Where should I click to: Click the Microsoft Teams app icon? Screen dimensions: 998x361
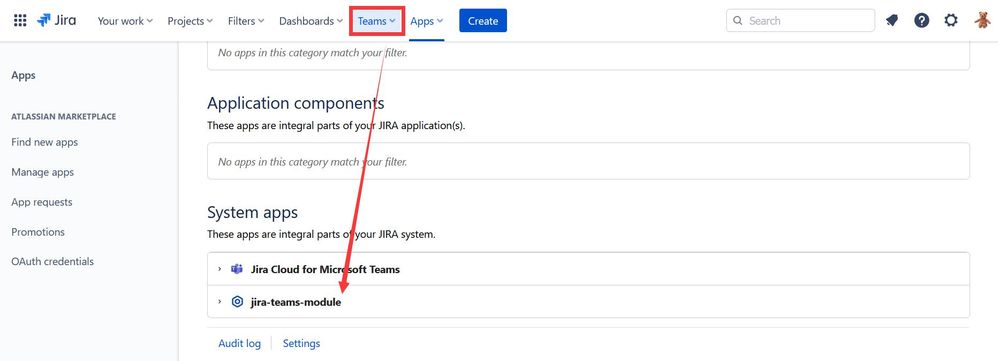click(237, 269)
